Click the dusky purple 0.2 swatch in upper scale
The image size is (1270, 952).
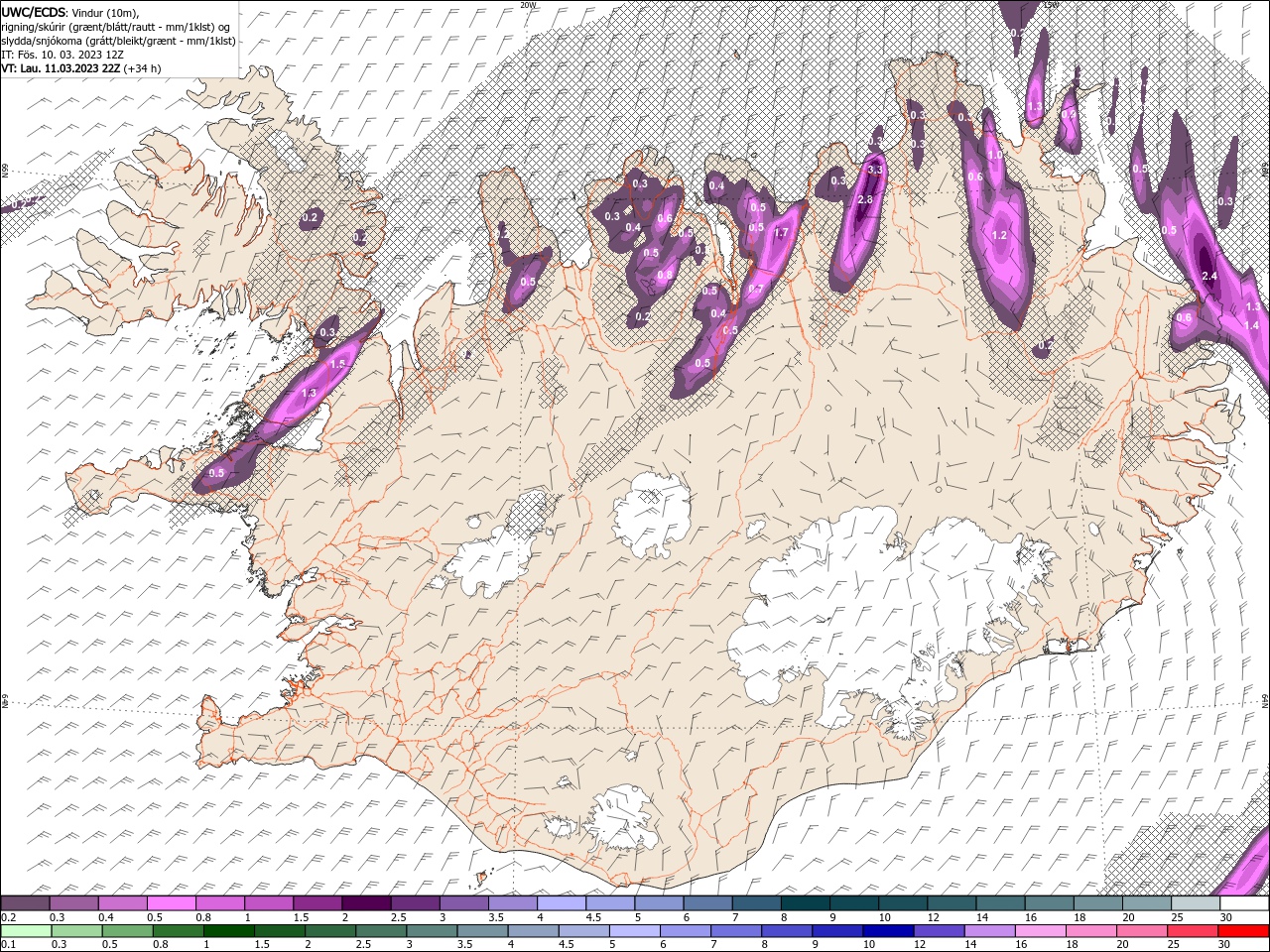[25, 903]
